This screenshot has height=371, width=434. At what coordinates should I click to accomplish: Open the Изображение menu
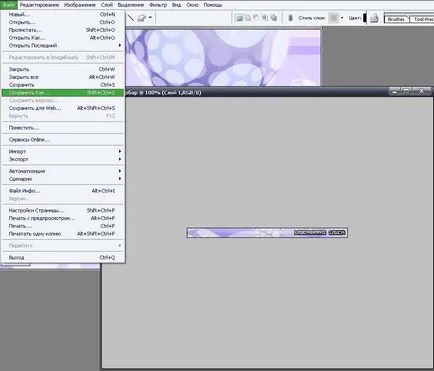(x=80, y=5)
